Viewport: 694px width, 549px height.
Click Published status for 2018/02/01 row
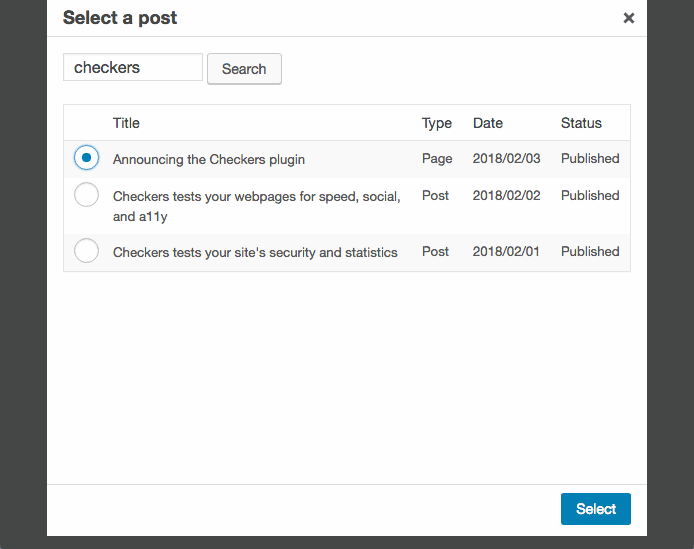[x=590, y=251]
